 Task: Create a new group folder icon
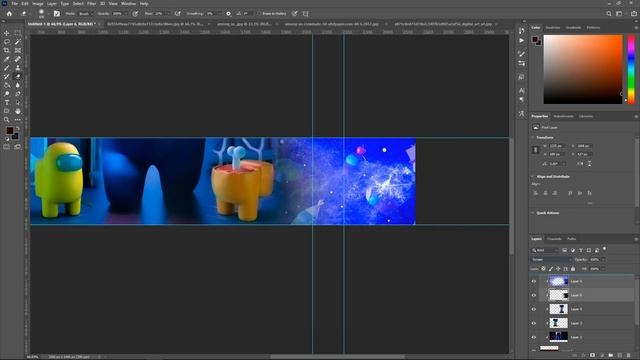pos(611,355)
